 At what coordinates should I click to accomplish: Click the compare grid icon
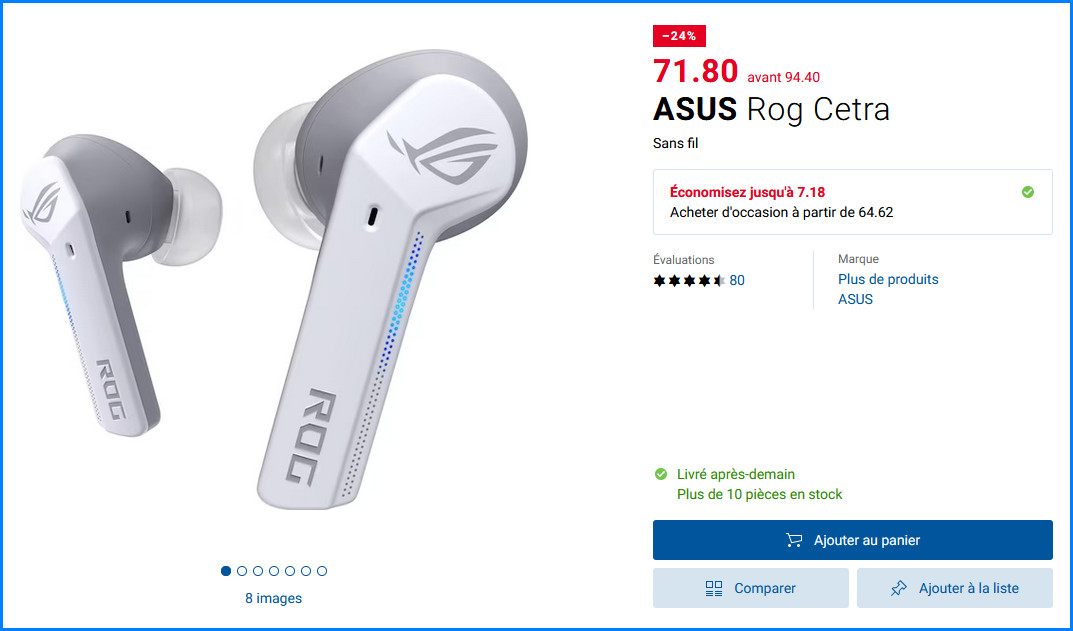pyautogui.click(x=714, y=589)
